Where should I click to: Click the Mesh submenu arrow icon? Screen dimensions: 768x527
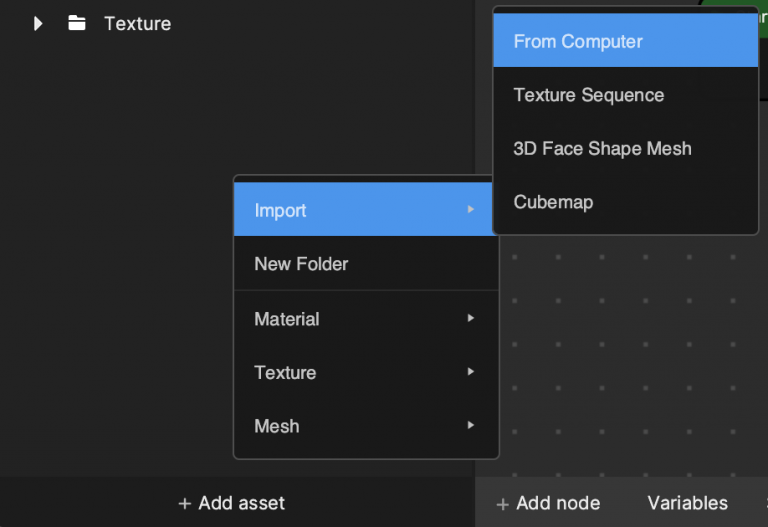point(471,425)
